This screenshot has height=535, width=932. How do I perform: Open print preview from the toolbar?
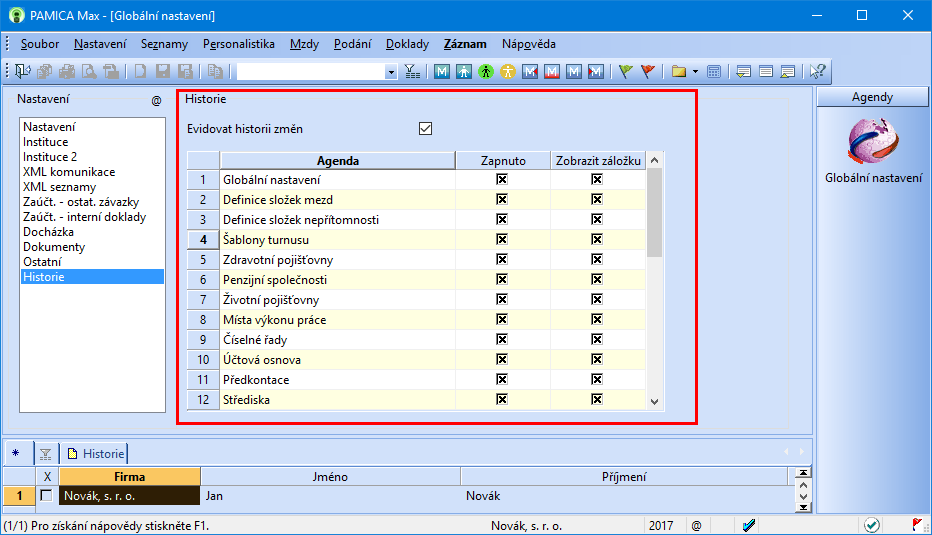(x=89, y=71)
